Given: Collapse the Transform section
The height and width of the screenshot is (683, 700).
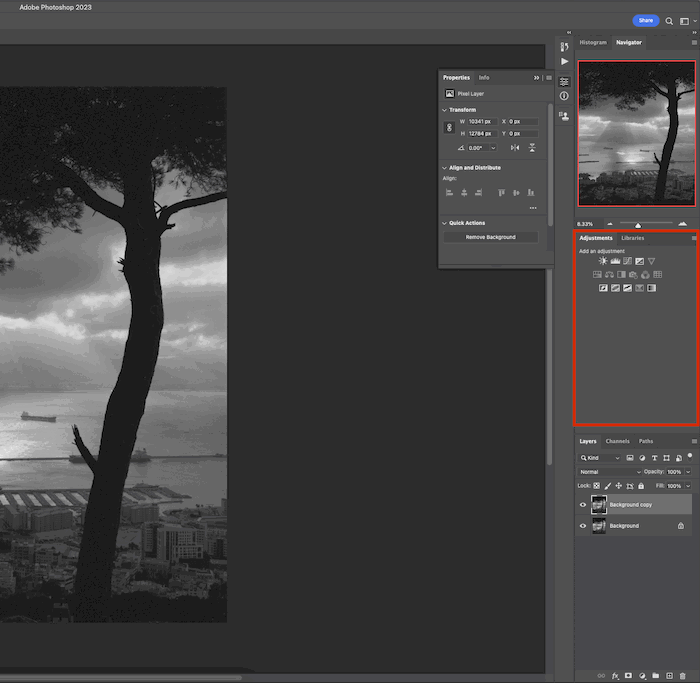Looking at the screenshot, I should pos(444,110).
